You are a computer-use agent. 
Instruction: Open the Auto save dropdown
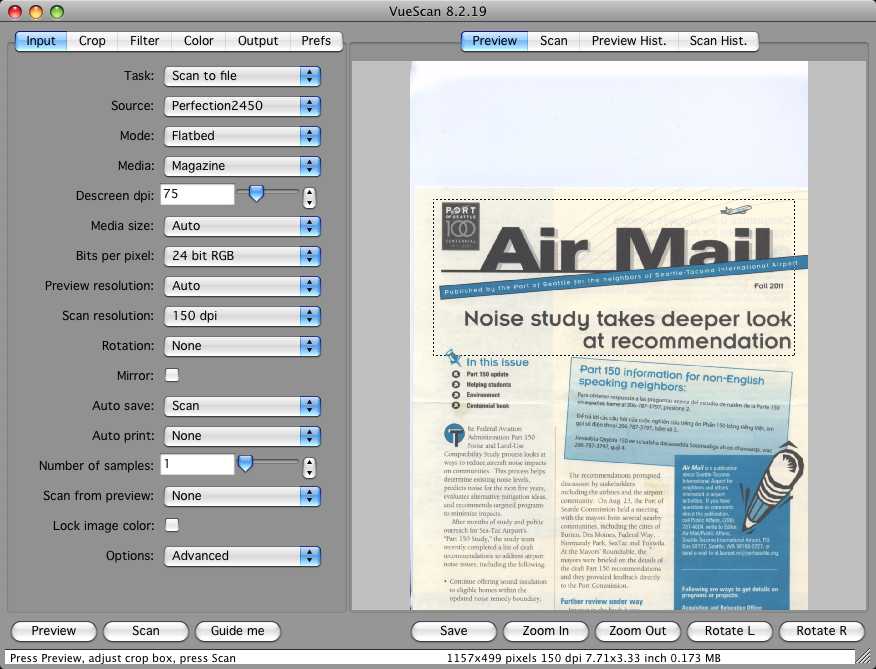tap(242, 406)
